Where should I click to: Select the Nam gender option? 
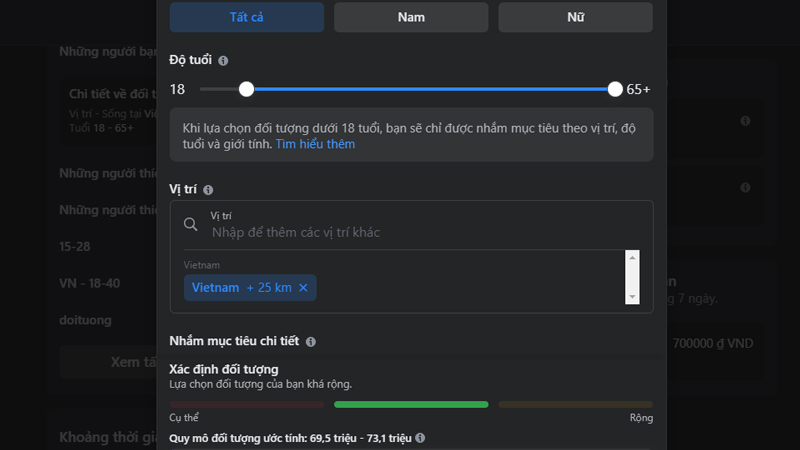point(411,17)
